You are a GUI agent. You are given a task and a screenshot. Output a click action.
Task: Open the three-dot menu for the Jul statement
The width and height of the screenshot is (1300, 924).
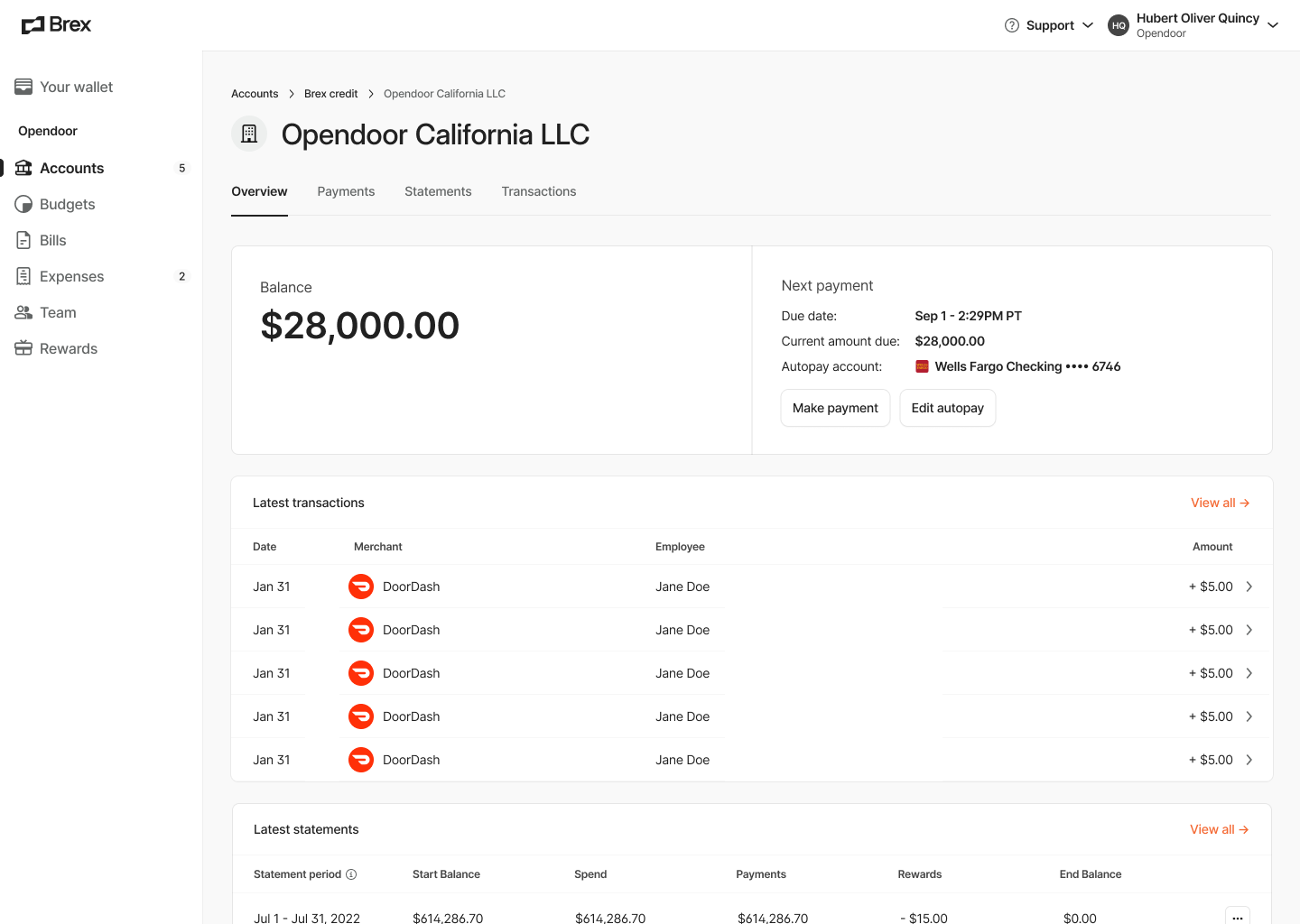click(1238, 917)
